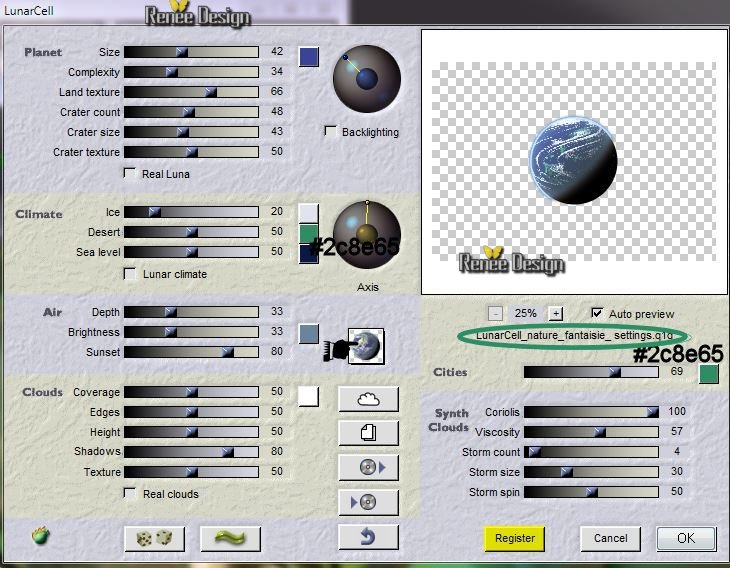Click the Sea level slider
The image size is (730, 568).
coord(191,252)
